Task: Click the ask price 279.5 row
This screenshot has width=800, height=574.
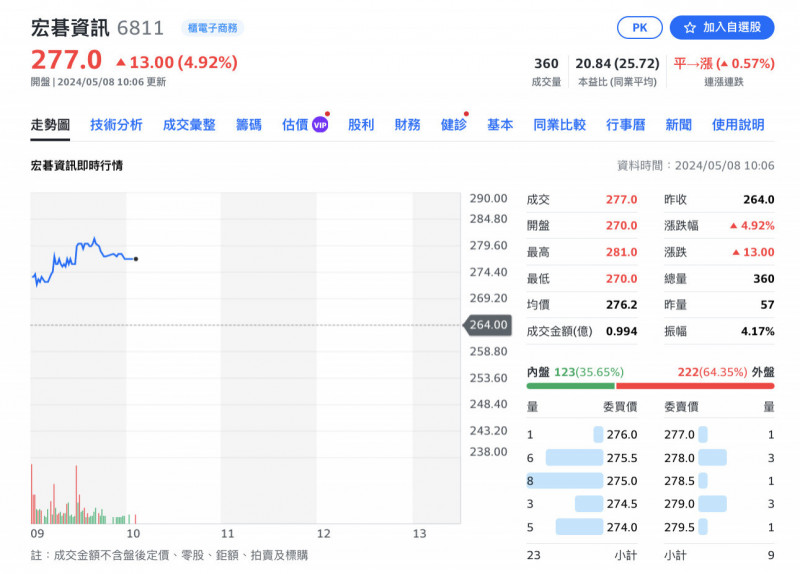Action: [x=719, y=527]
